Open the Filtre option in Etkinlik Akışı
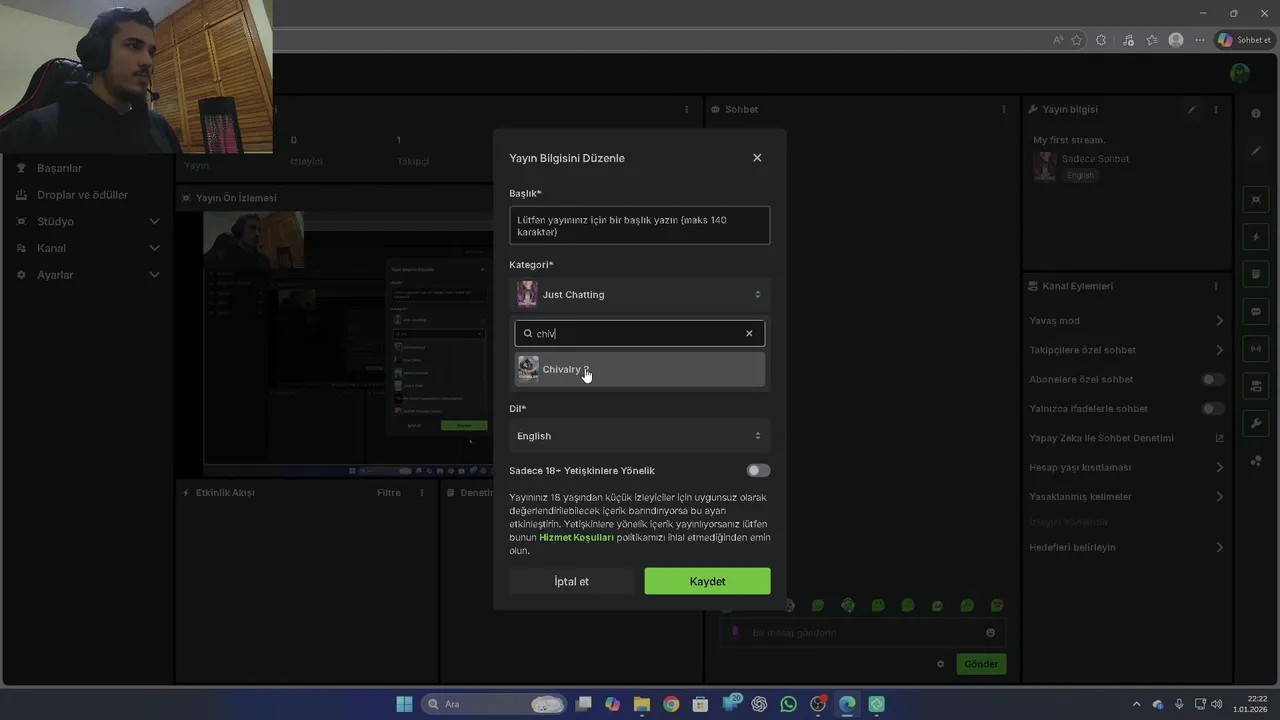Viewport: 1280px width, 720px height. (x=389, y=493)
